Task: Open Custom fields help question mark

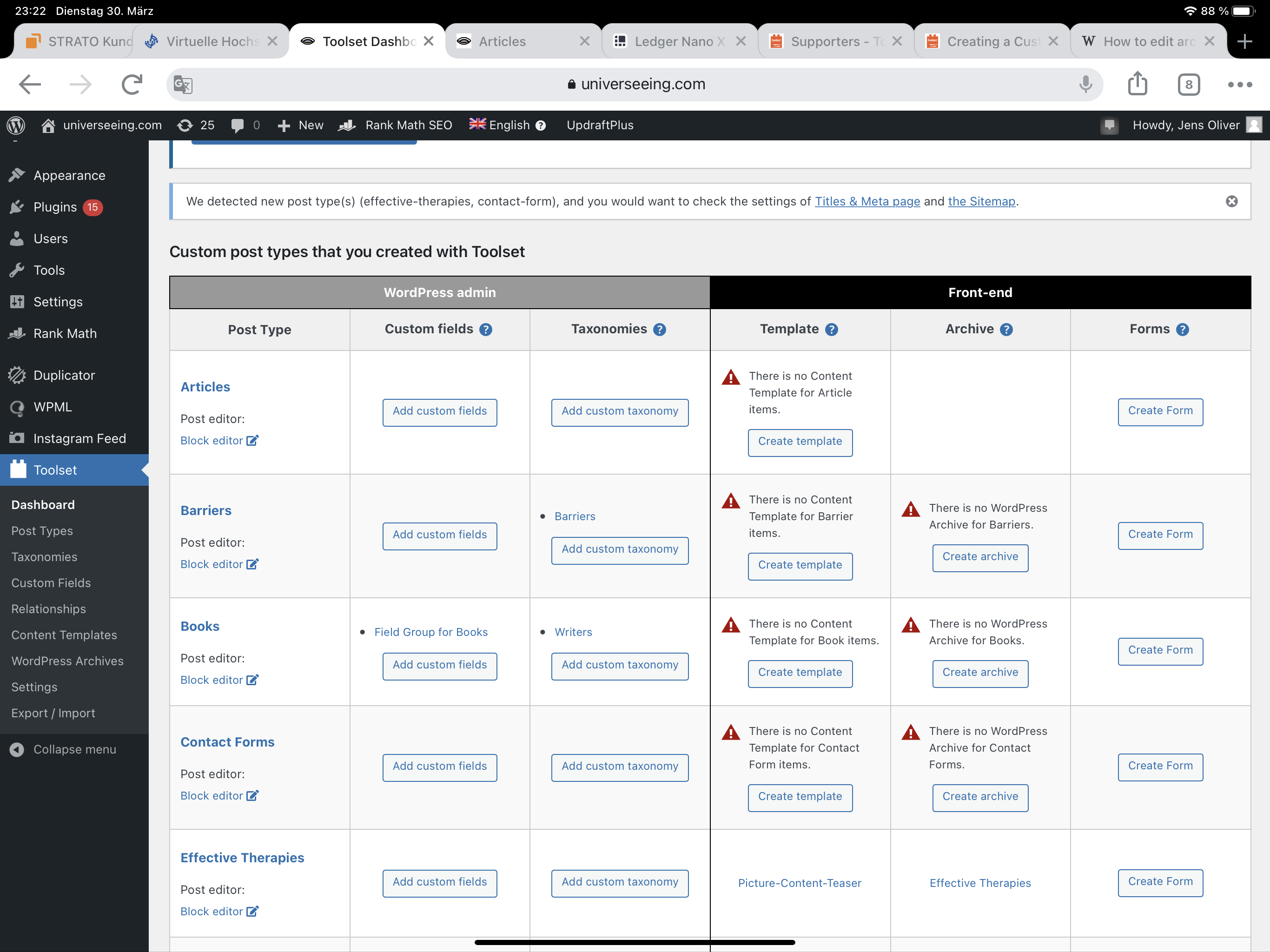Action: point(486,330)
